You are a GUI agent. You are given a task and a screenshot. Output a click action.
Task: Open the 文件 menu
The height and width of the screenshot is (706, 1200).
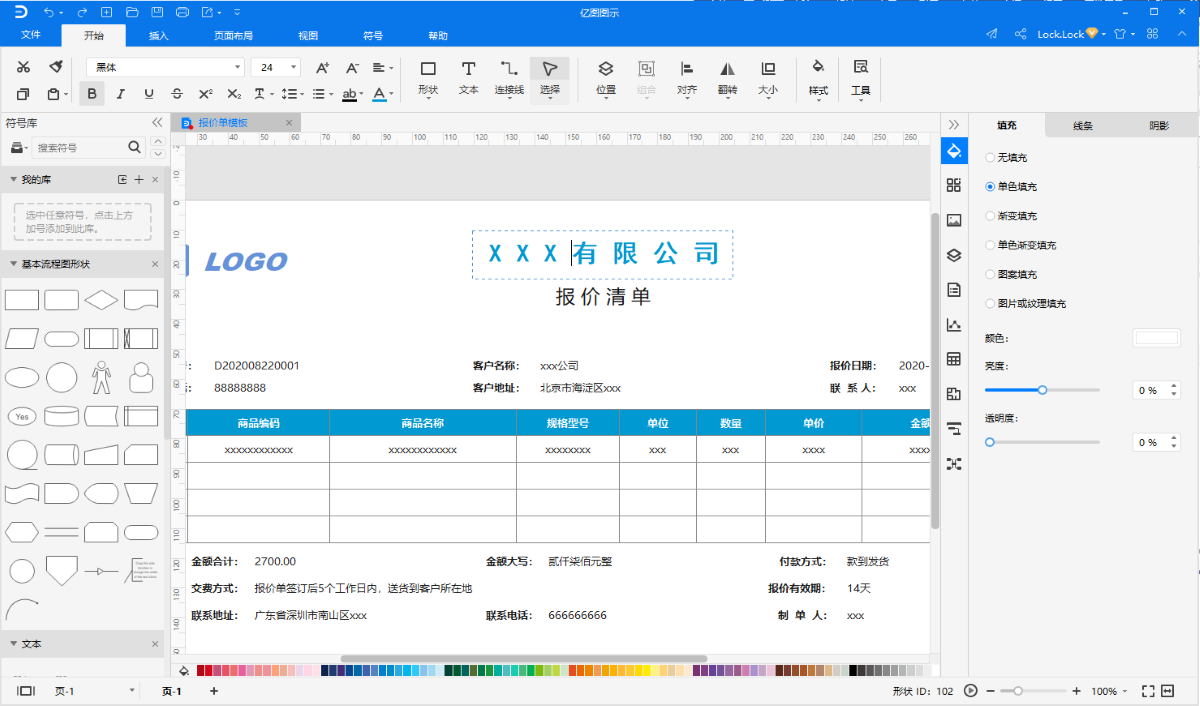31,35
